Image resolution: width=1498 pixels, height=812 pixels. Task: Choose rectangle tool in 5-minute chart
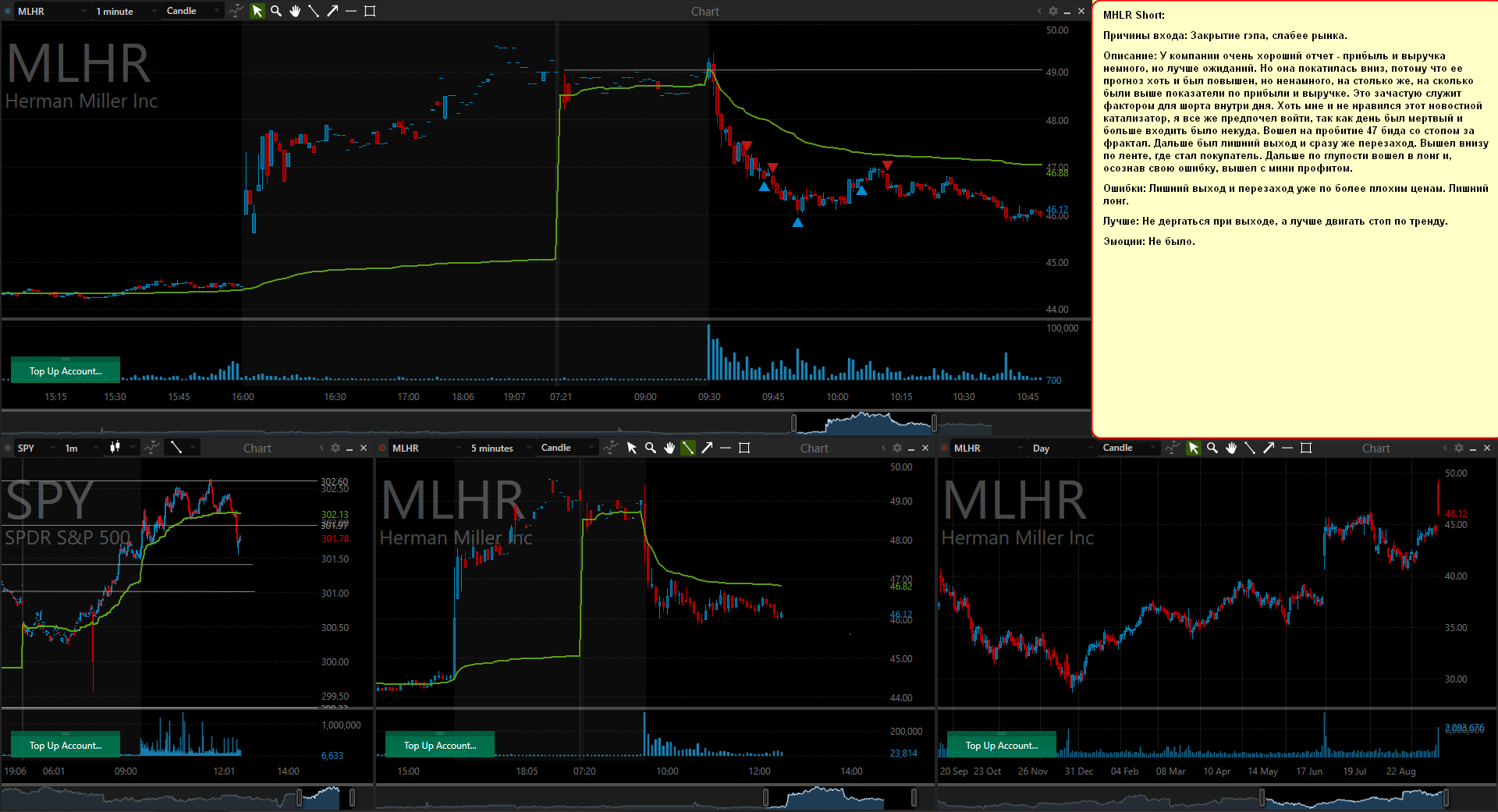tap(744, 448)
